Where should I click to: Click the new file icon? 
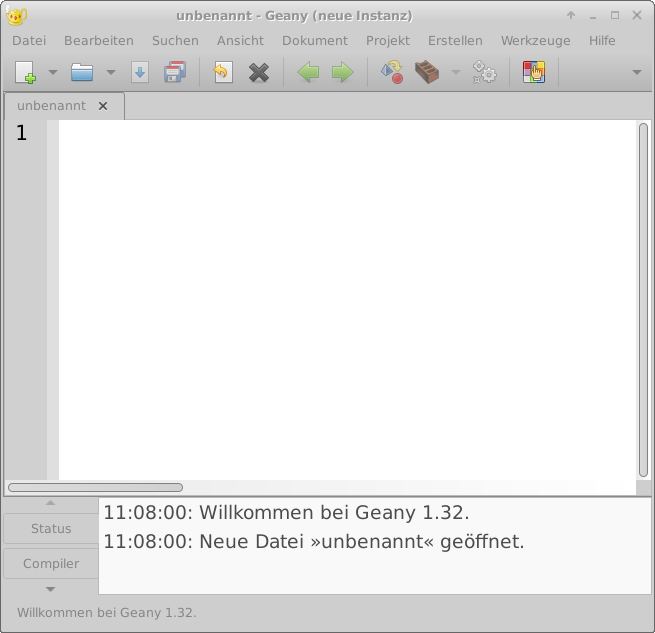click(25, 73)
